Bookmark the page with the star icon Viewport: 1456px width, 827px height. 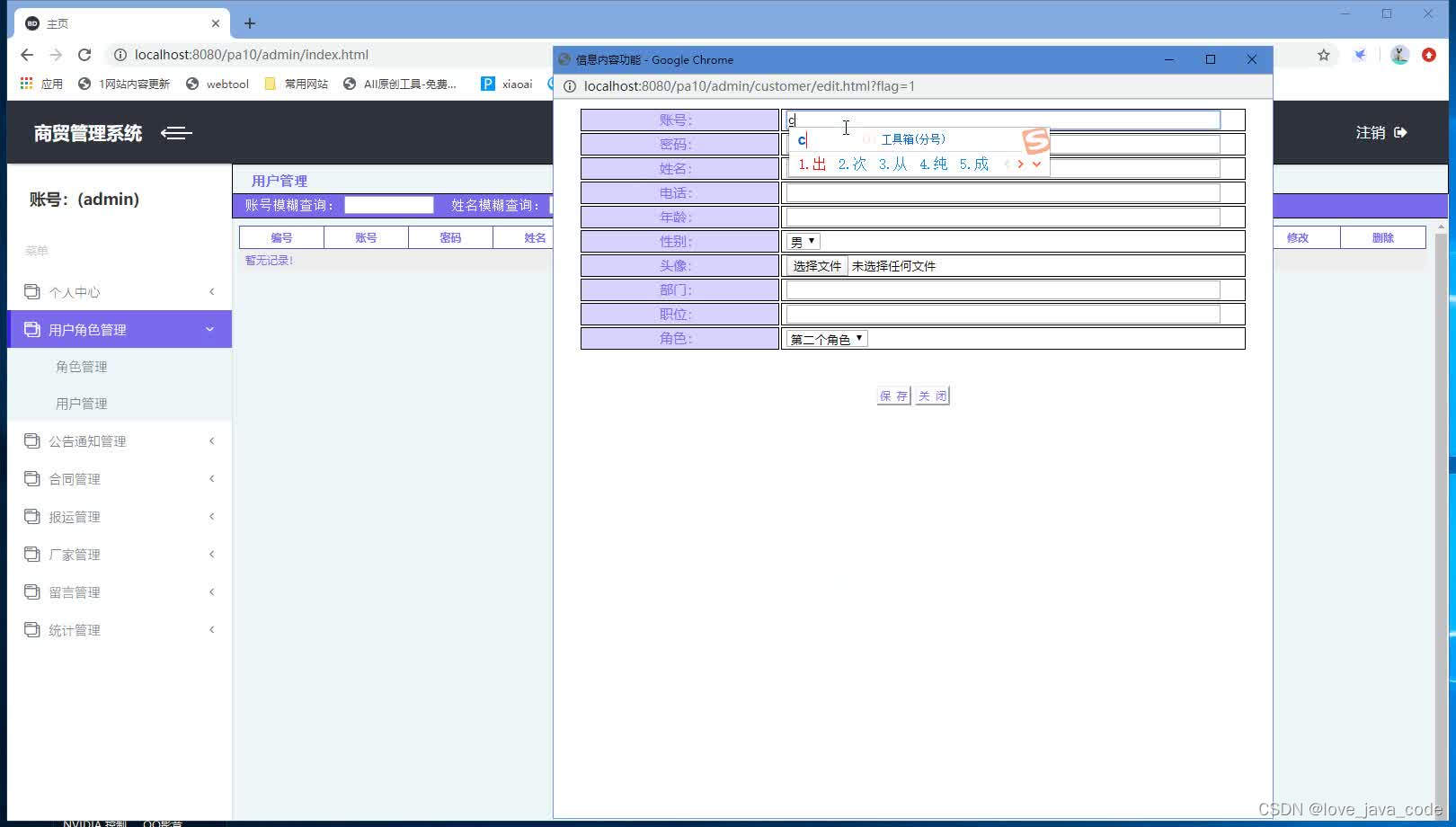[1324, 55]
